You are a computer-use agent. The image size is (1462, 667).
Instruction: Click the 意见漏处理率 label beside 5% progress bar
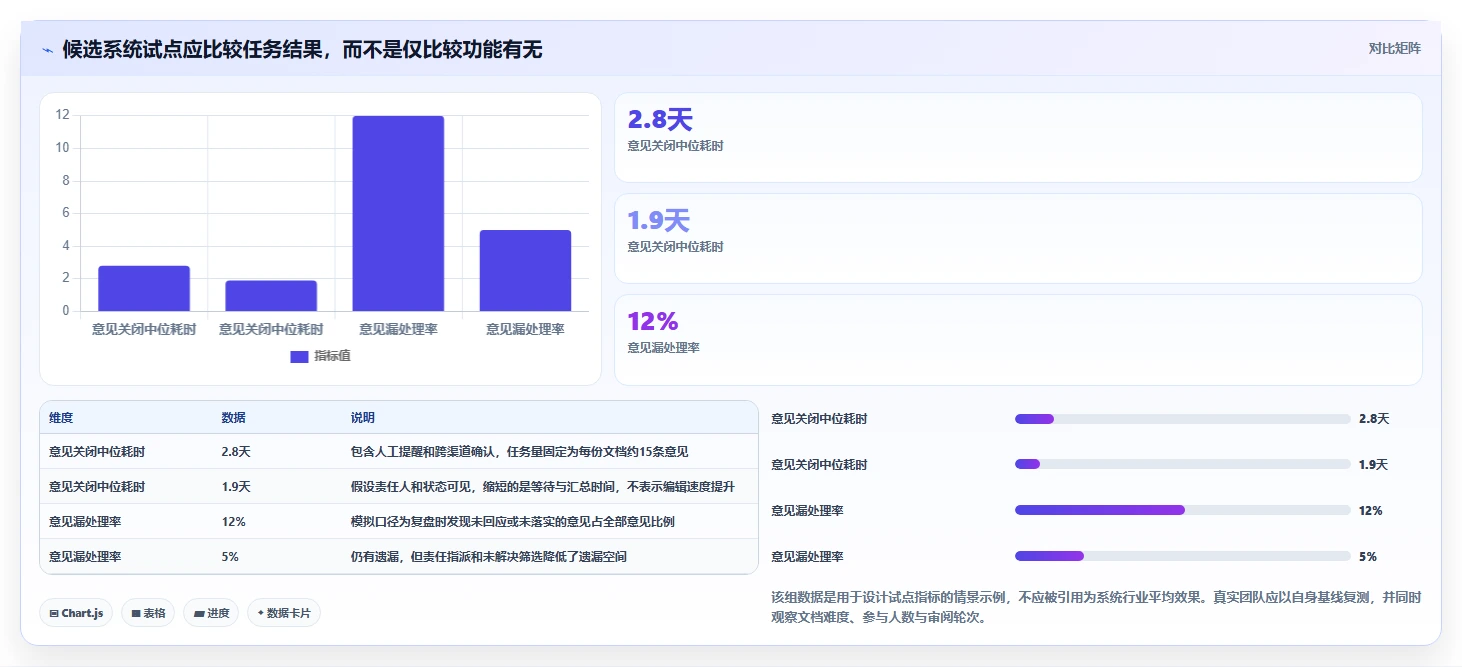pyautogui.click(x=807, y=556)
